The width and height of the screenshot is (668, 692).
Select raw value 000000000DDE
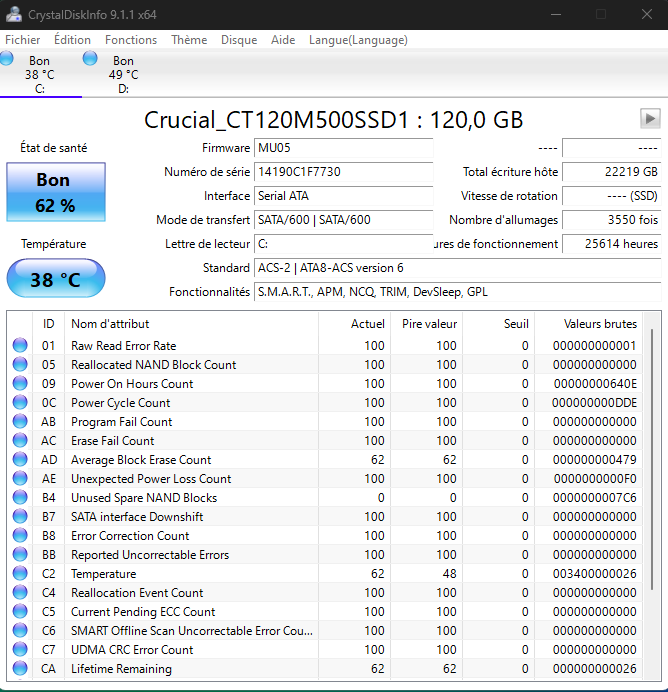[594, 402]
